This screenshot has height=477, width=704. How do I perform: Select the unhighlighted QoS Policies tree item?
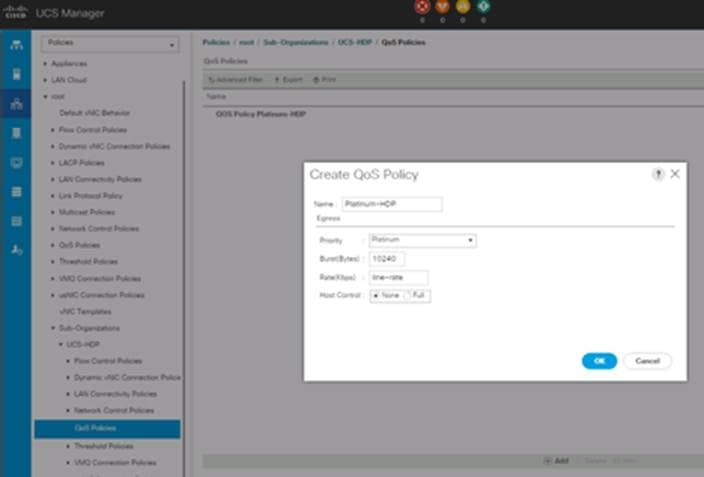(x=79, y=245)
